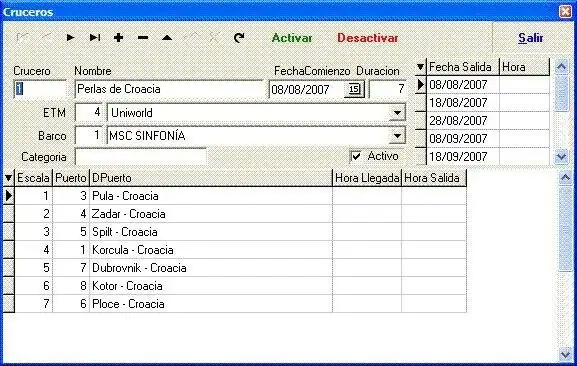The height and width of the screenshot is (366, 577).
Task: Click the DPuerto column header
Action: [x=211, y=178]
